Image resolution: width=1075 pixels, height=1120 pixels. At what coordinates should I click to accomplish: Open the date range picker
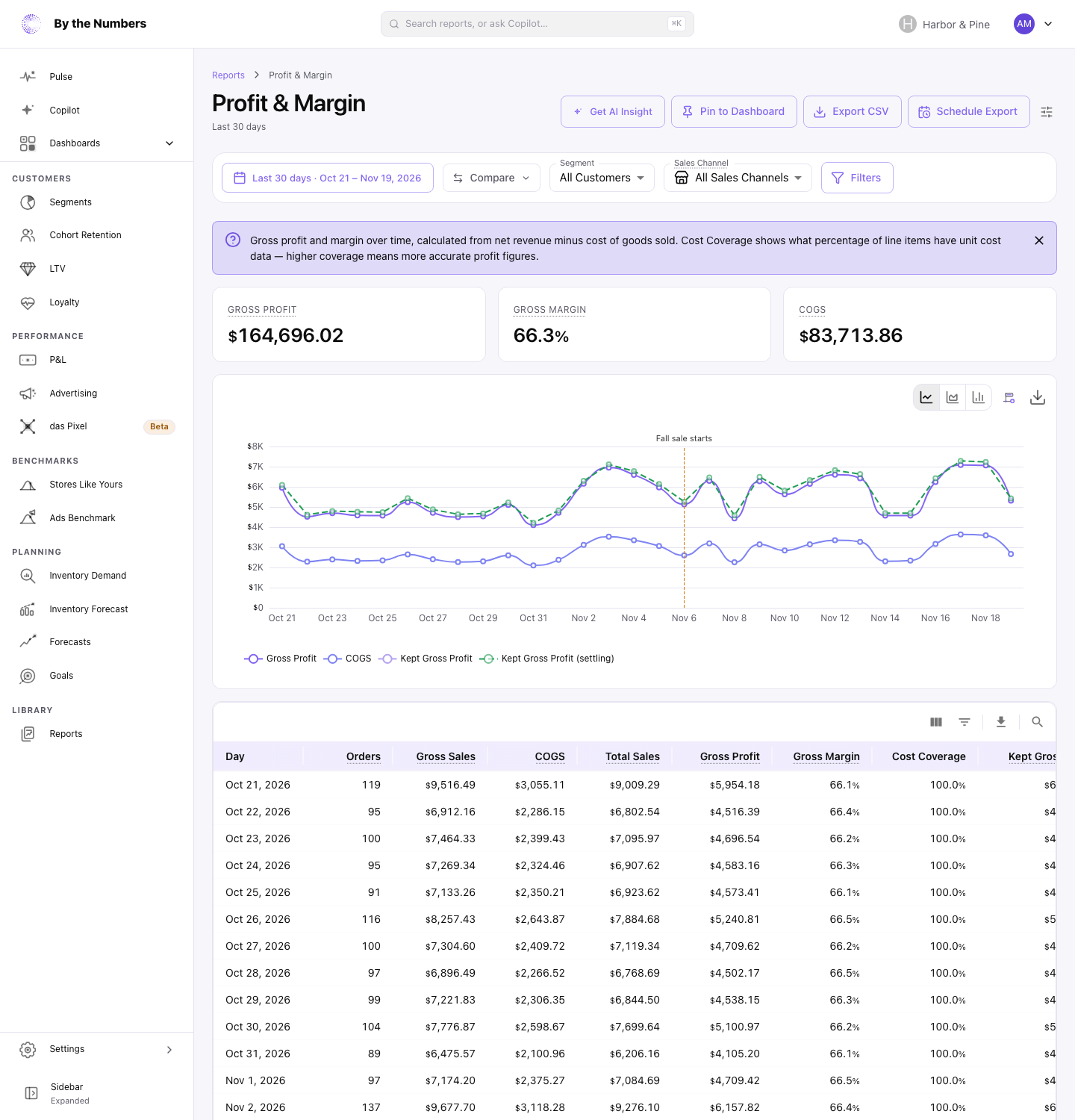pos(328,178)
